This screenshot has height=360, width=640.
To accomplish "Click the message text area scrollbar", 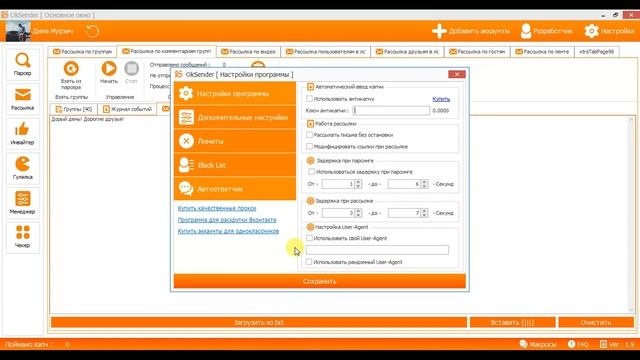I will point(631,214).
